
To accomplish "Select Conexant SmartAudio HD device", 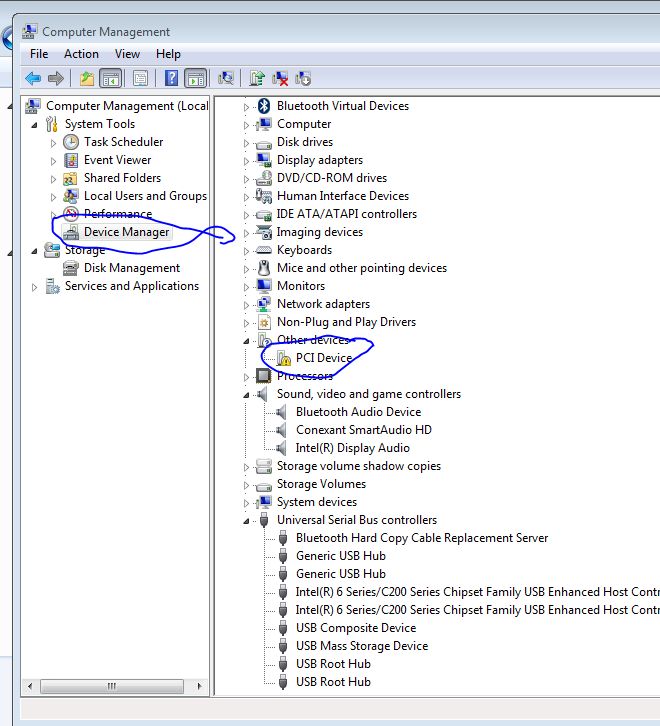I will pyautogui.click(x=364, y=430).
